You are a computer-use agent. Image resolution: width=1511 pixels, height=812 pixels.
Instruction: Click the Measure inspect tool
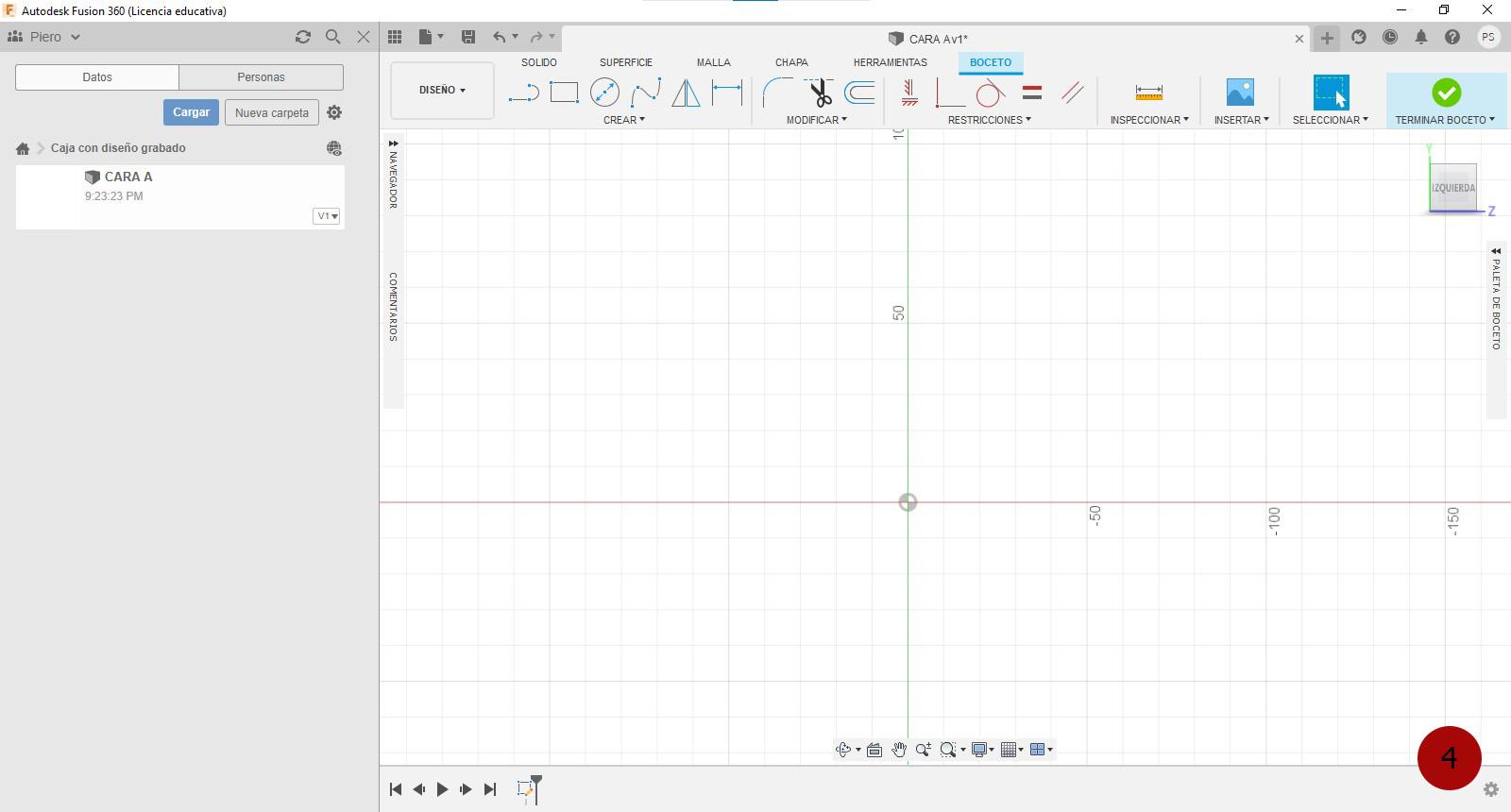[x=1148, y=93]
